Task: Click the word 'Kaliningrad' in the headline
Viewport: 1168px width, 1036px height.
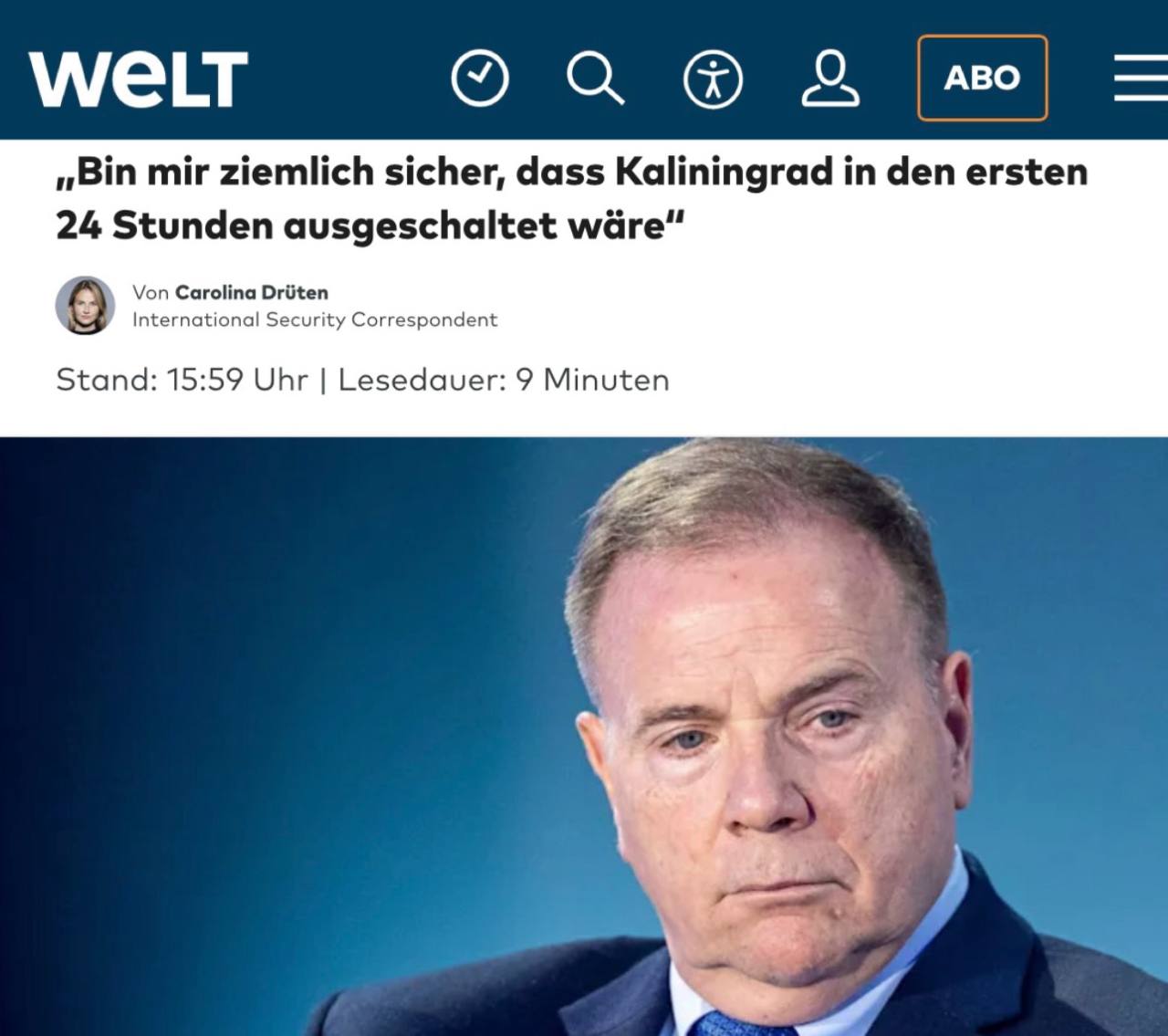Action: 723,172
